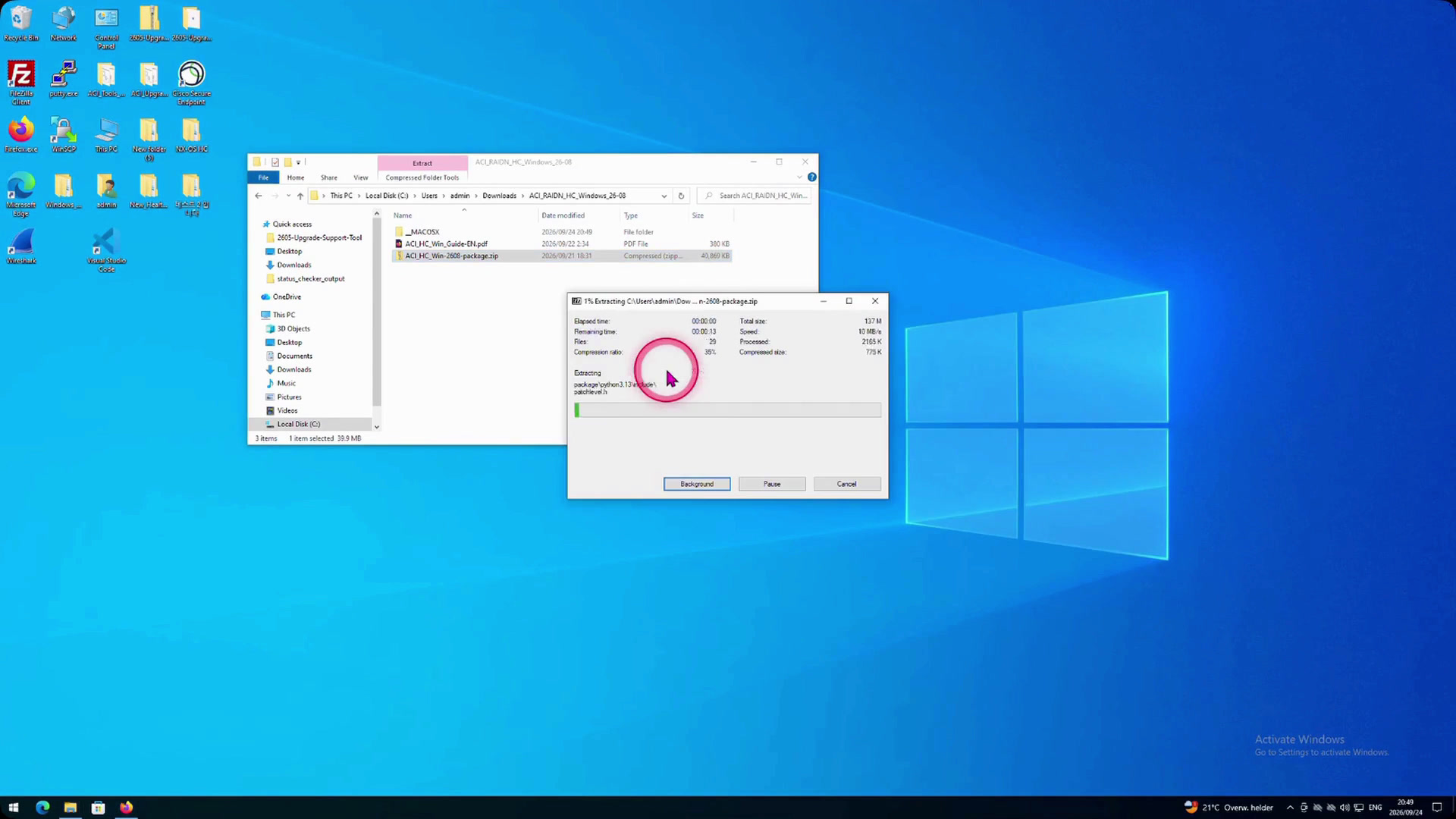
Task: Open the Firefox taskbar icon
Action: coord(126,808)
